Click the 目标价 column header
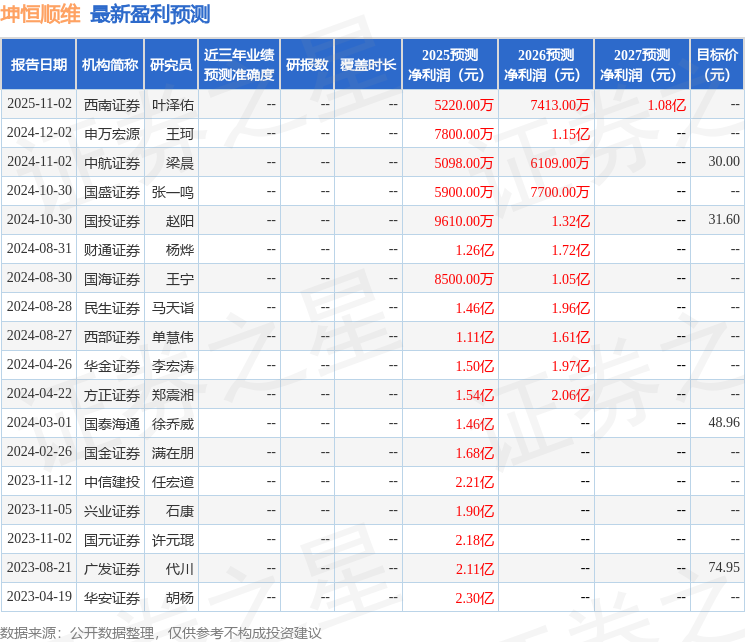 pyautogui.click(x=716, y=65)
